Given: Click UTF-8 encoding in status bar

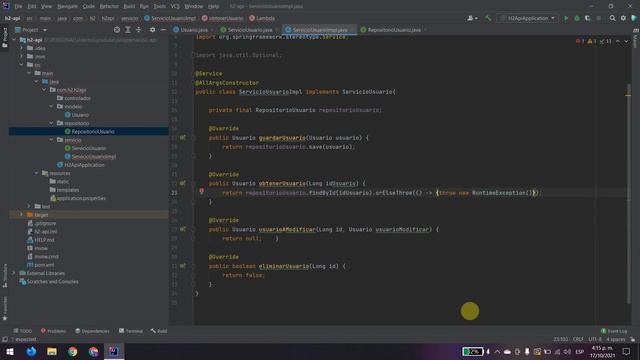Looking at the screenshot, I should pyautogui.click(x=595, y=339).
